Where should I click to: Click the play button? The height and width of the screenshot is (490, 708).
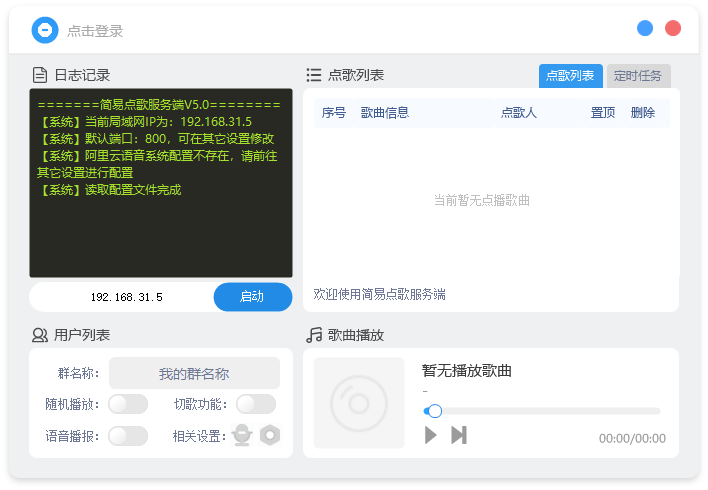click(x=431, y=435)
